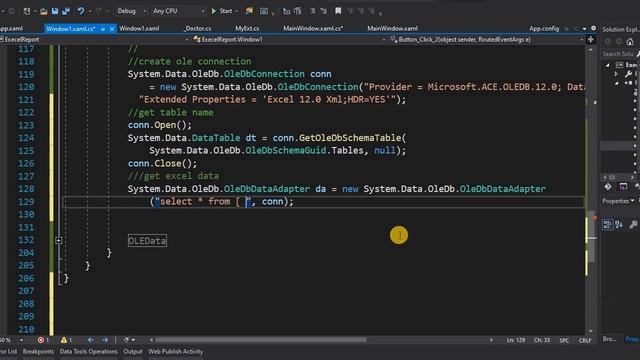Open the Undo history dropdown arrow
Image resolution: width=640 pixels, height=360 pixels.
click(x=89, y=11)
